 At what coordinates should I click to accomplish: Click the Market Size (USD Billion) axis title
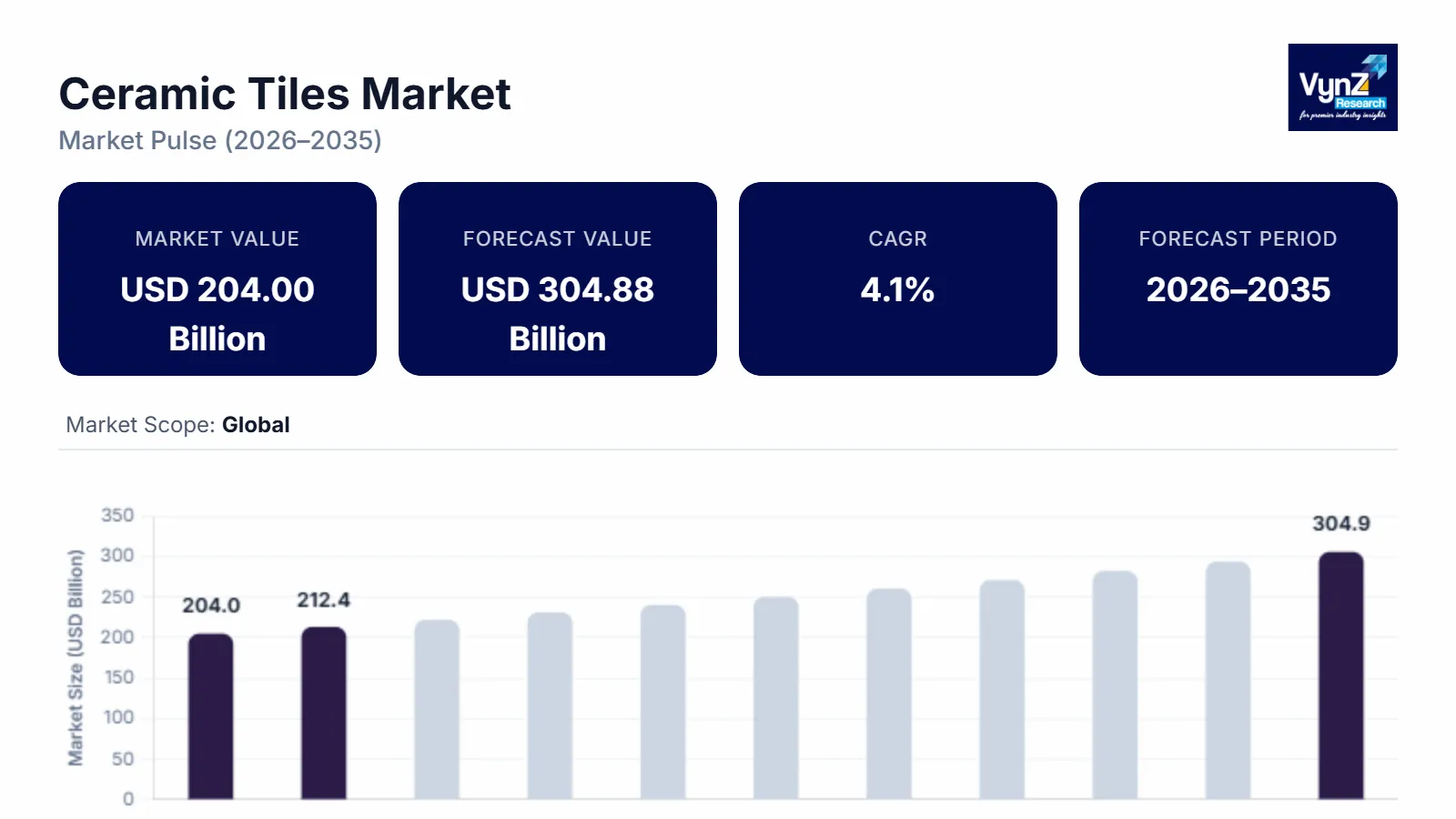point(76,657)
